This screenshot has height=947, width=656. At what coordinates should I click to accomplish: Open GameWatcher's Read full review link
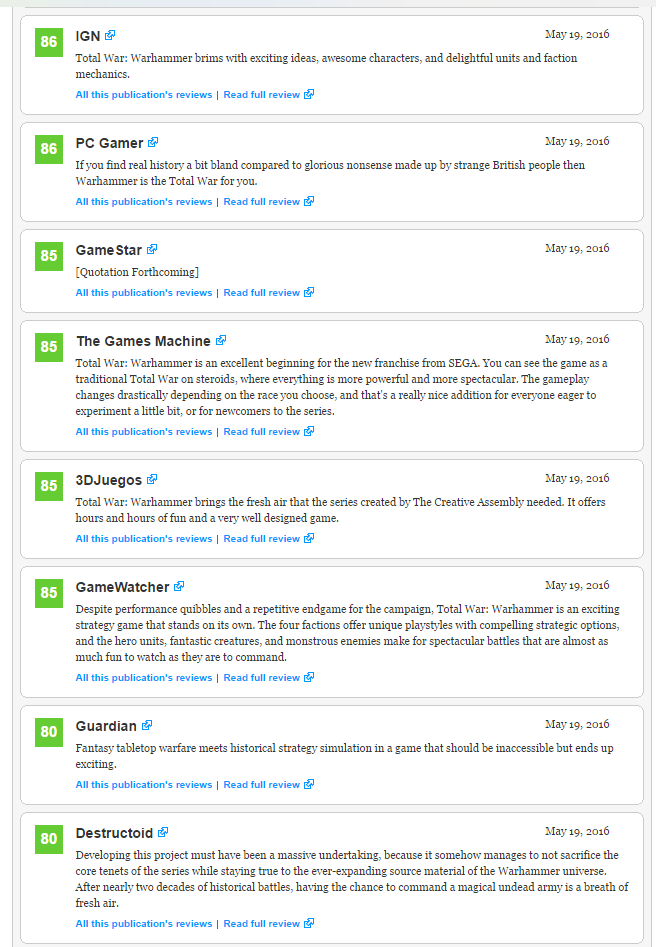[x=269, y=677]
